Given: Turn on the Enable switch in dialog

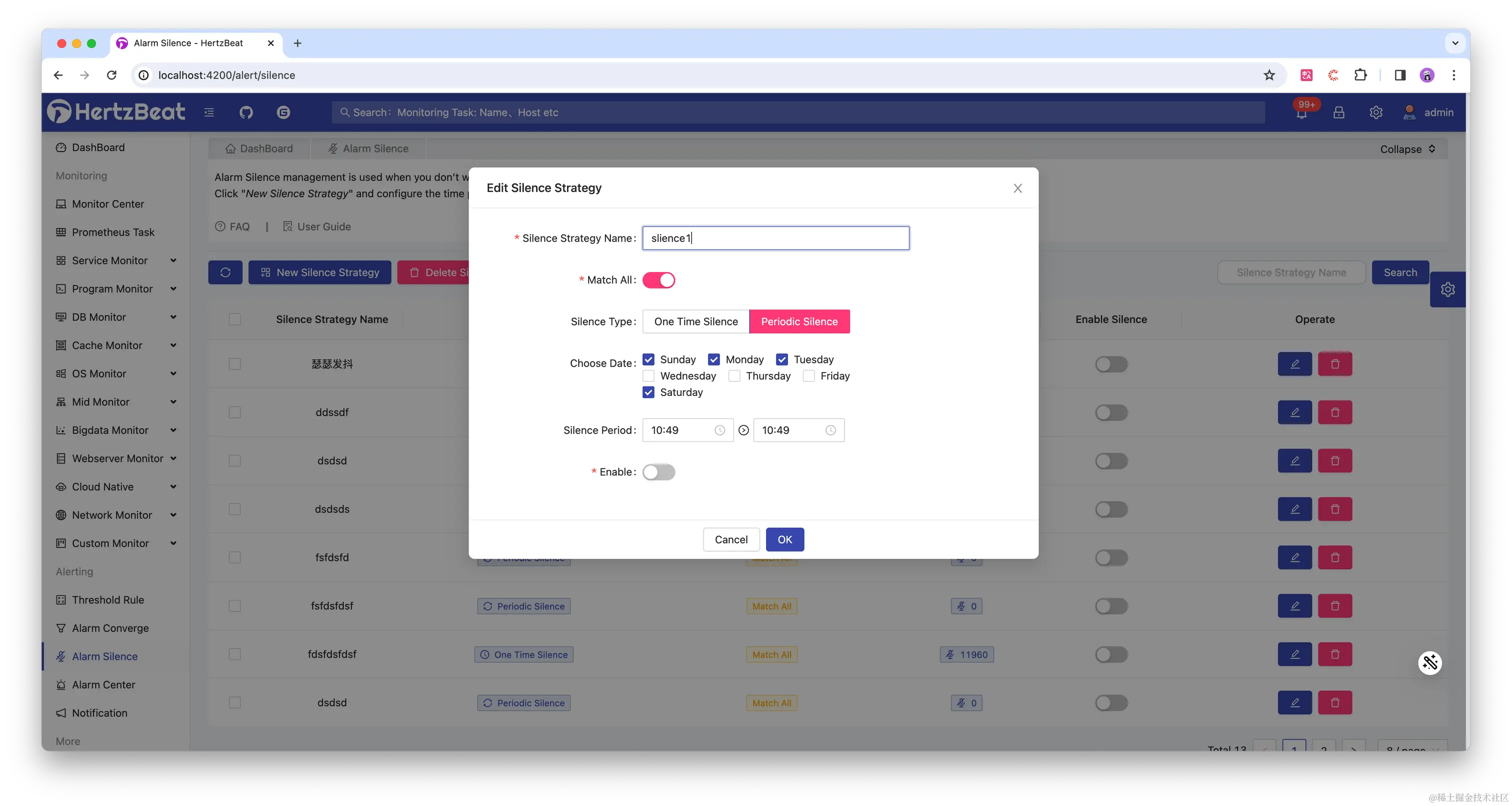Looking at the screenshot, I should click(658, 472).
